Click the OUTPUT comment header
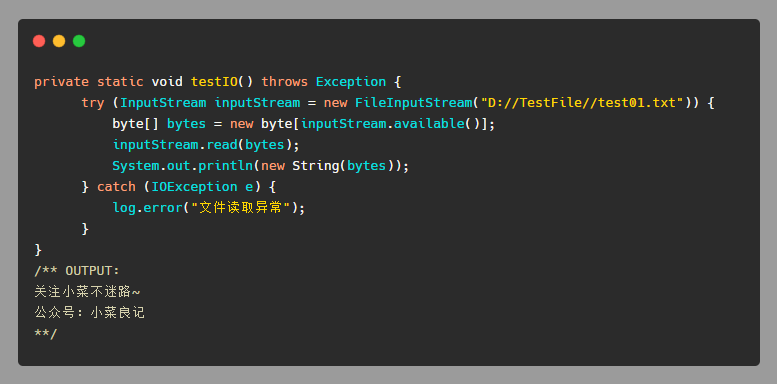 77,271
